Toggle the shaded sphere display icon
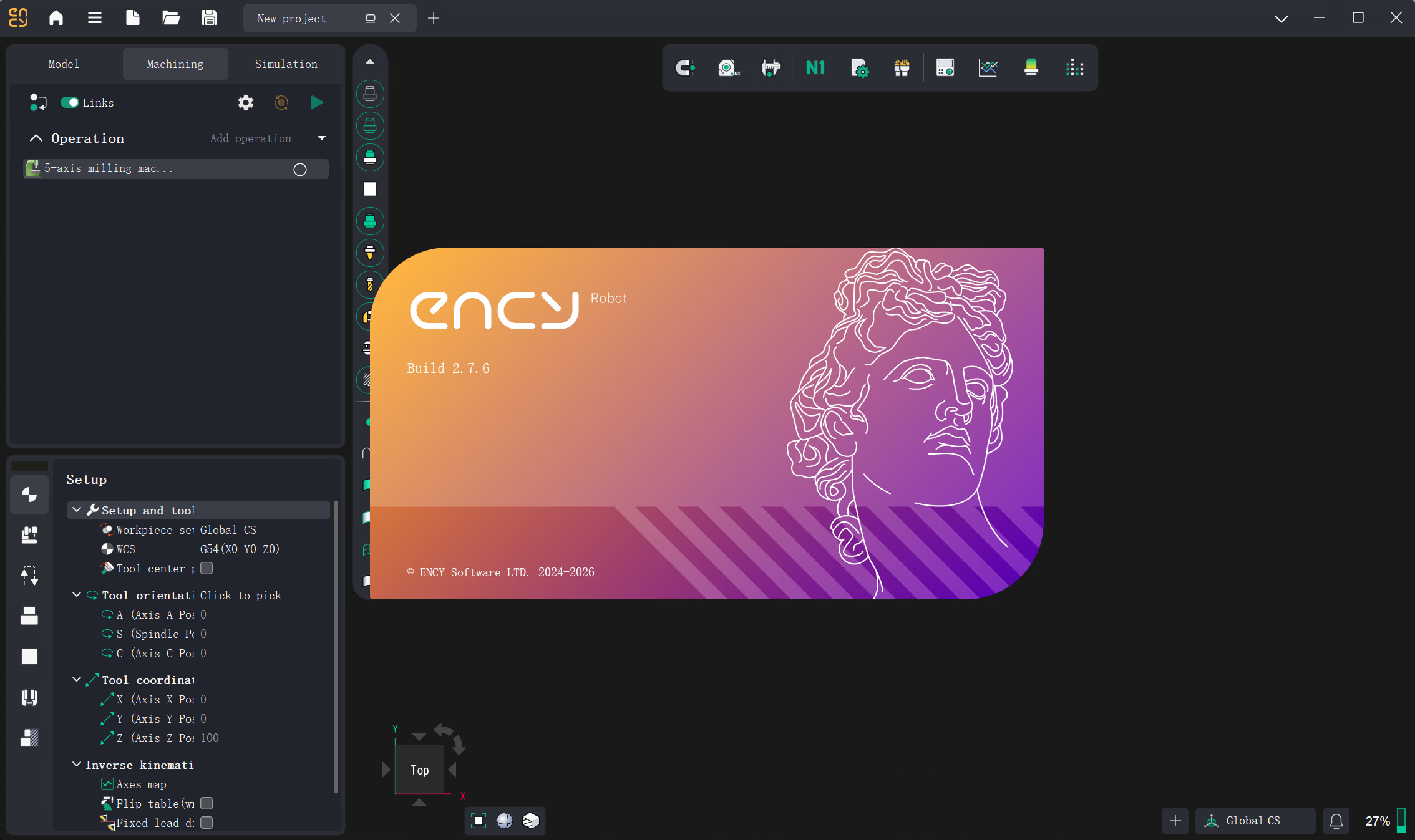Viewport: 1415px width, 840px height. pos(505,821)
